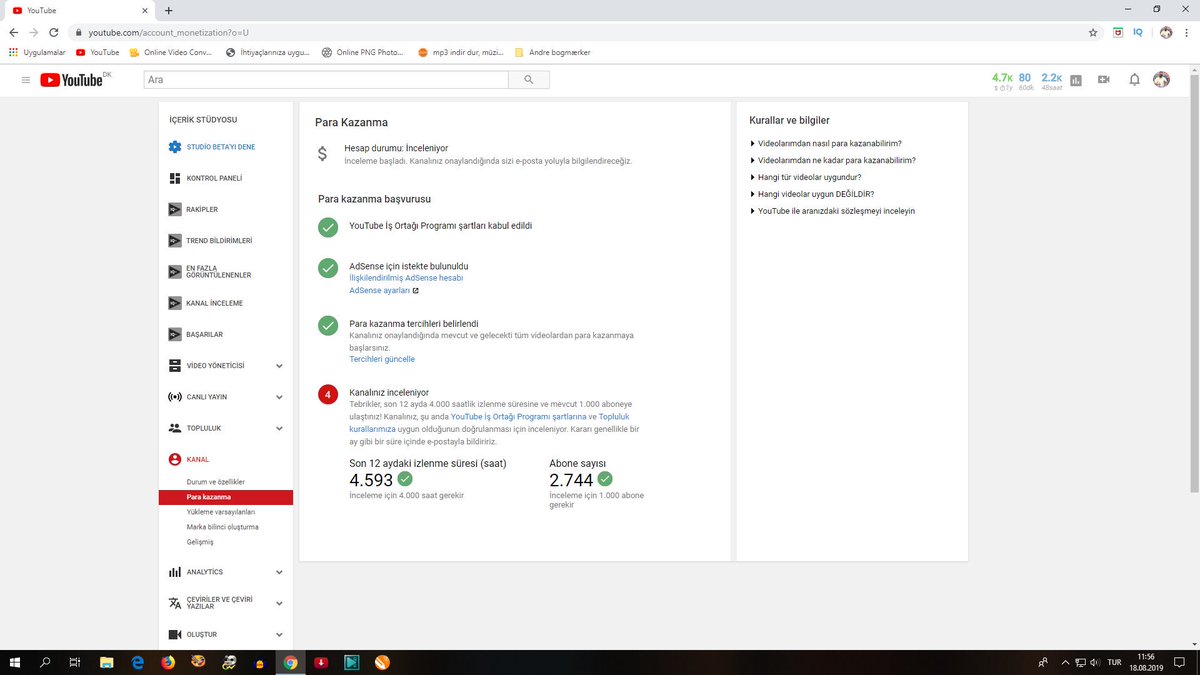Click into the Ara search field

326,80
